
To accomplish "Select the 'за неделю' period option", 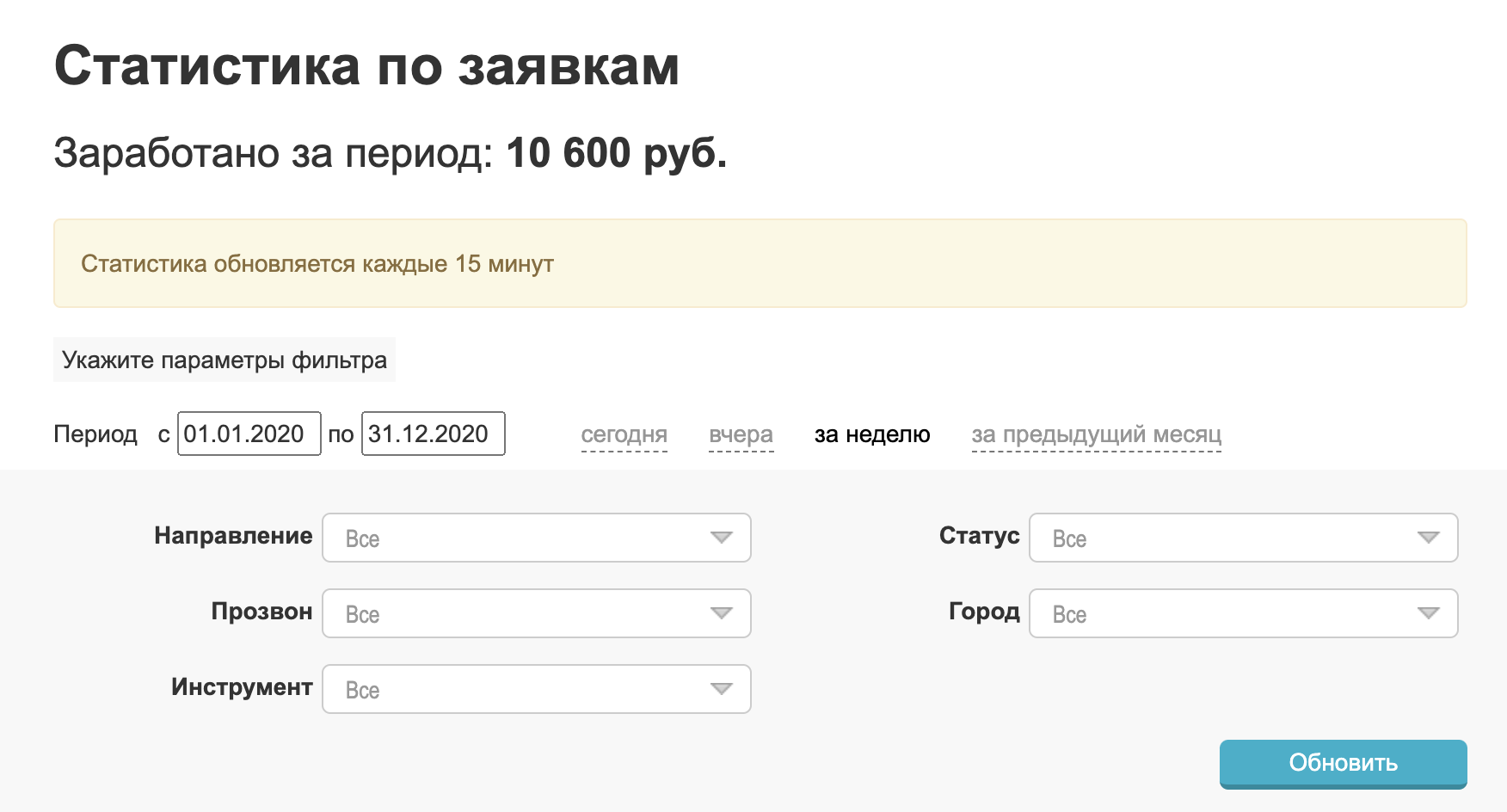I will (x=872, y=434).
